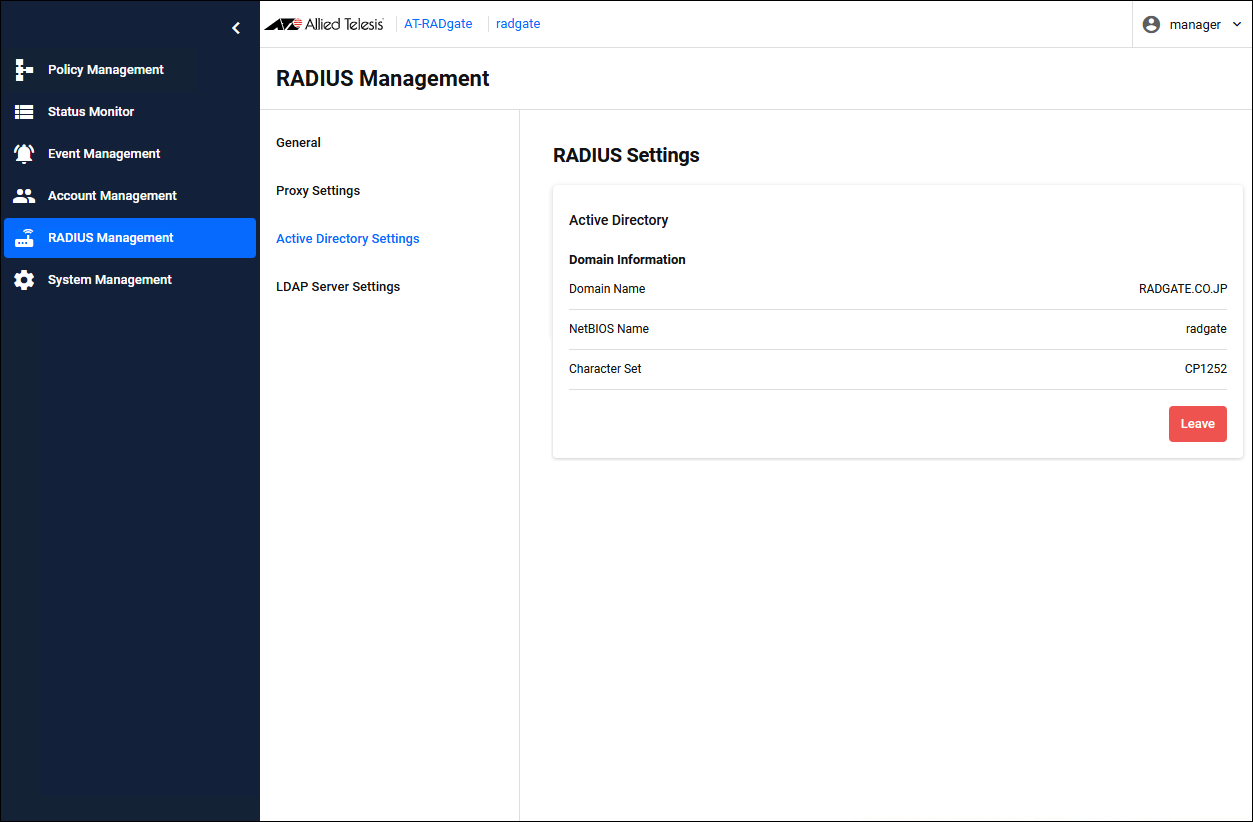This screenshot has height=822, width=1253.
Task: Expand the manager account dropdown arrow
Action: [1237, 24]
